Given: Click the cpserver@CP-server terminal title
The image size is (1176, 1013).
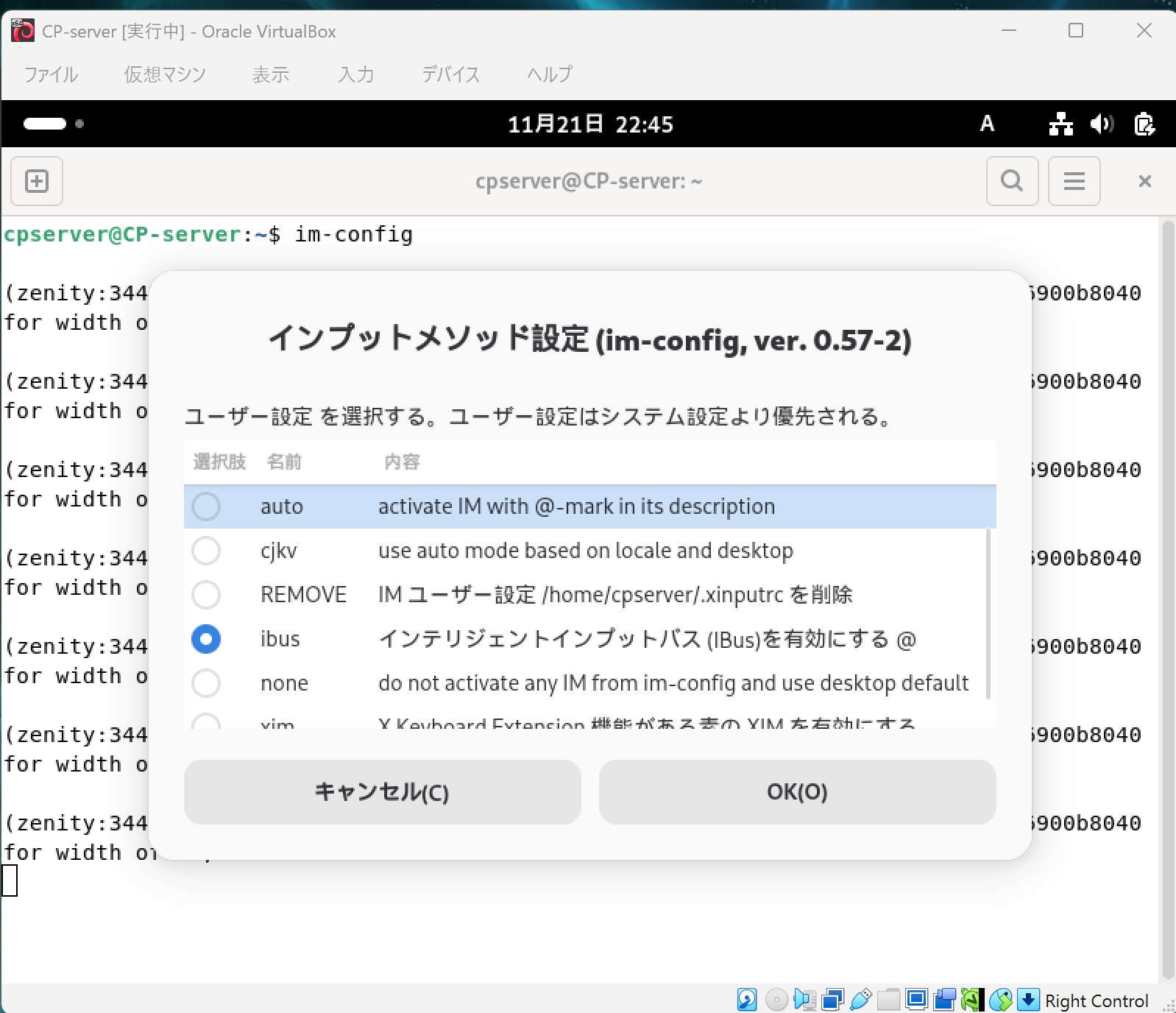Looking at the screenshot, I should pyautogui.click(x=589, y=181).
